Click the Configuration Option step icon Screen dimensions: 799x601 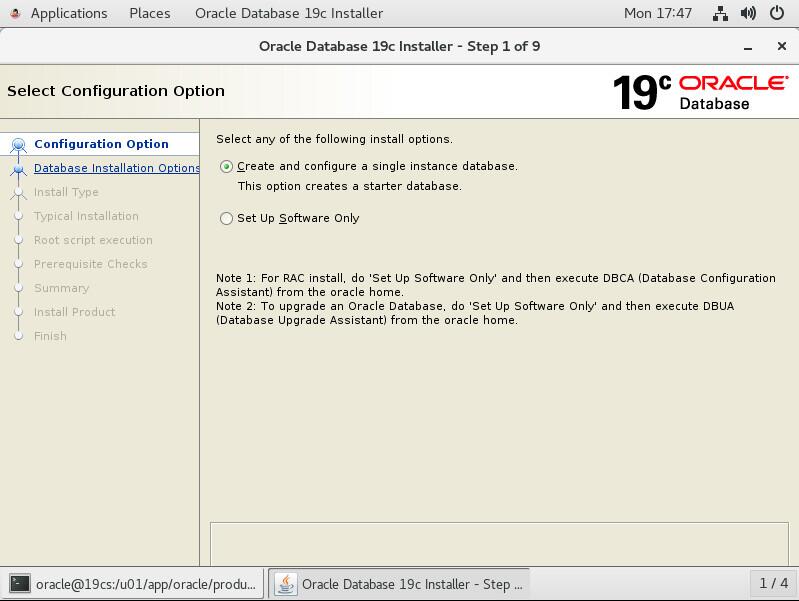pyautogui.click(x=17, y=146)
